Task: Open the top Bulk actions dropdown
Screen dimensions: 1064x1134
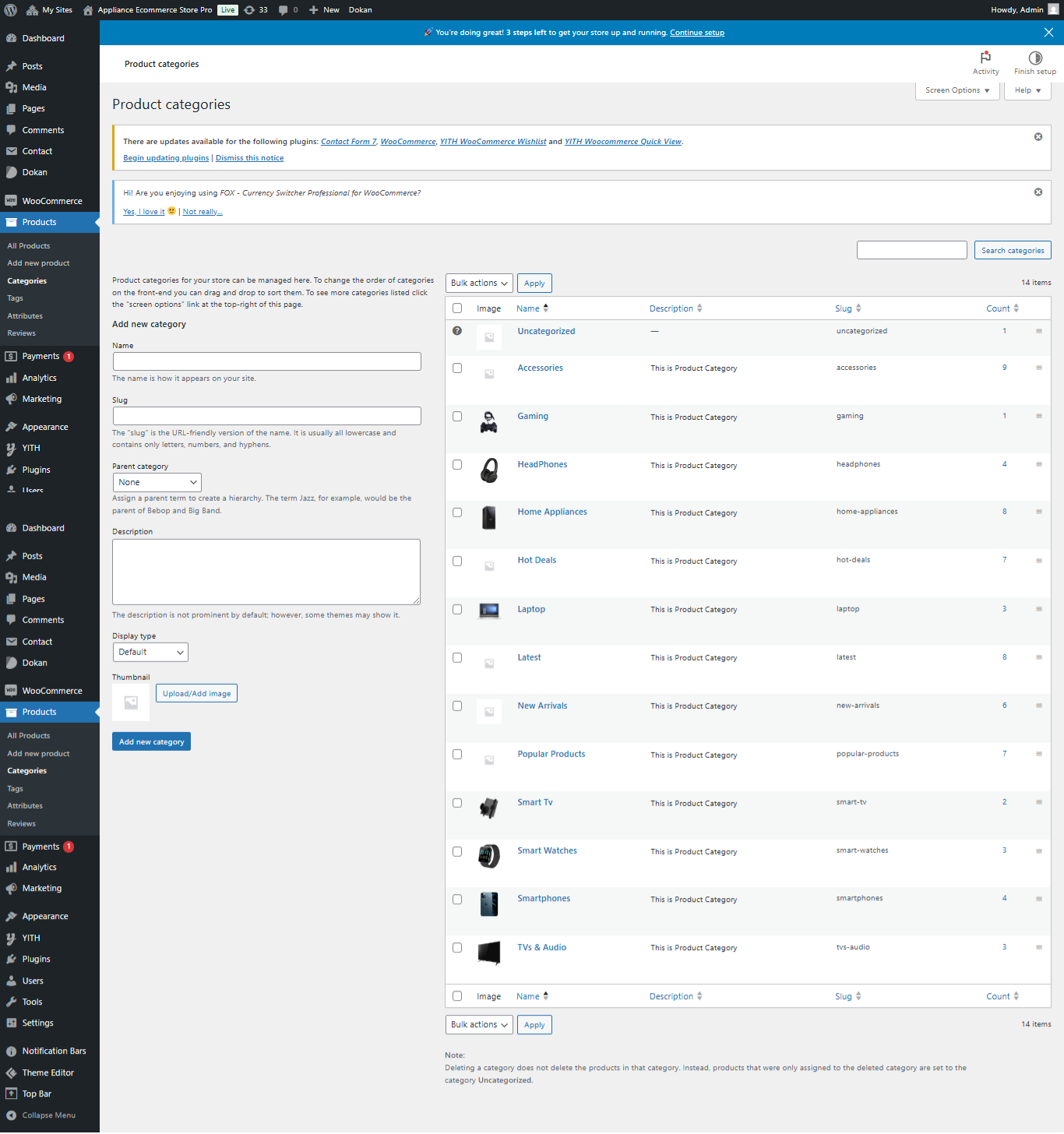Action: 479,283
